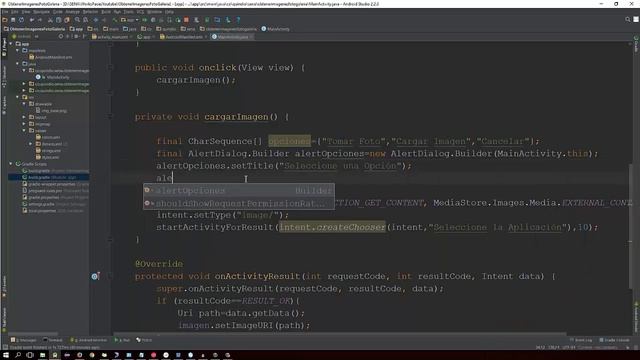This screenshot has width=640, height=360.
Task: Collapse the Gradle Scripts node
Action: click(11, 164)
